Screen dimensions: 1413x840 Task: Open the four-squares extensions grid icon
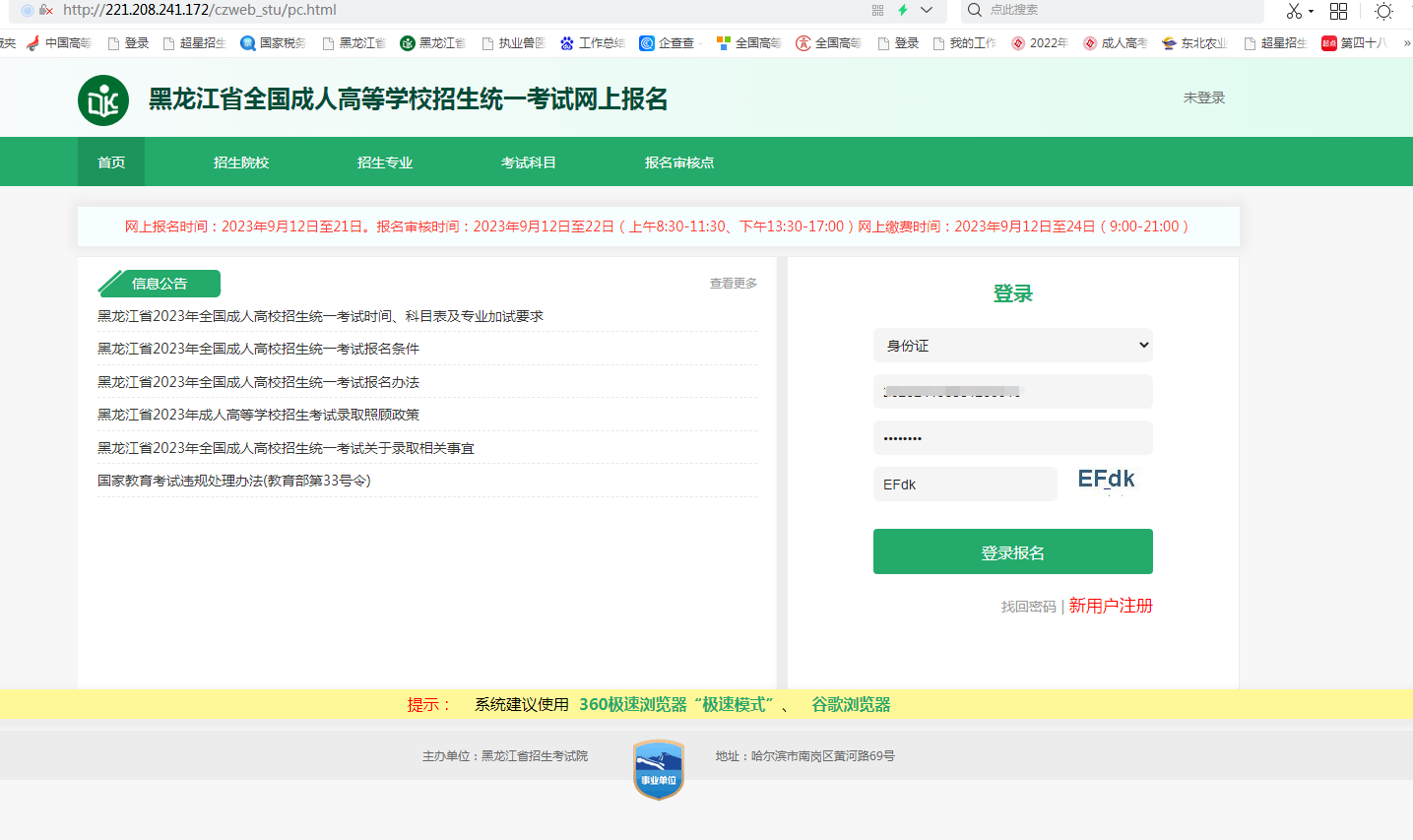point(1338,11)
